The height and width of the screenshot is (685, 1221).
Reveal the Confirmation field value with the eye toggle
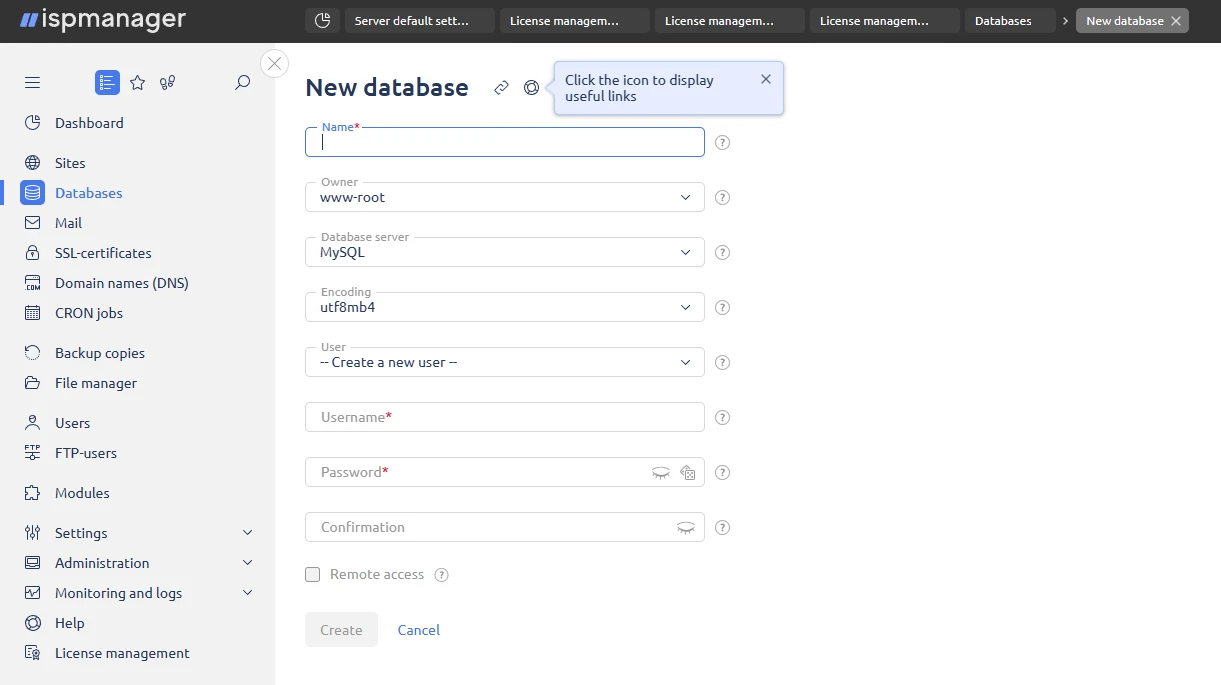pos(684,527)
